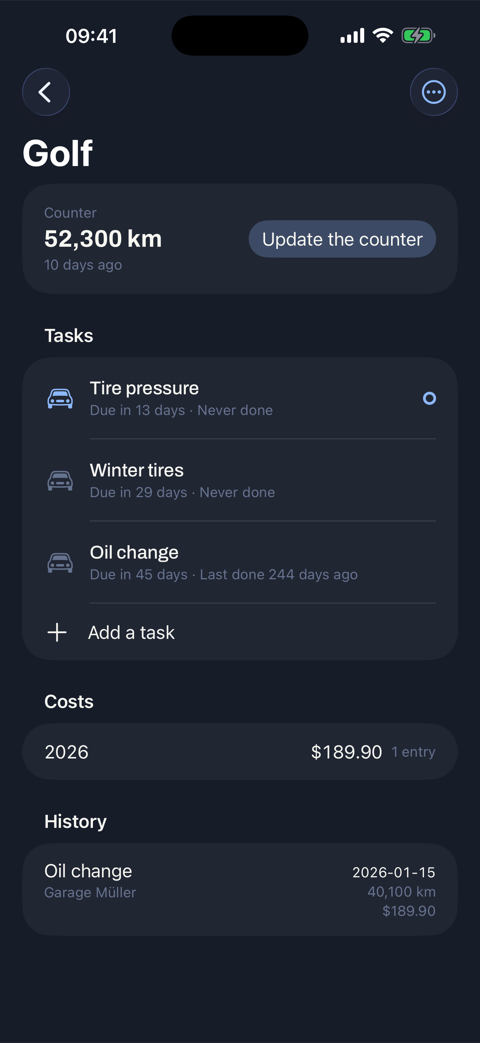480x1043 pixels.
Task: Tap the battery charging indicator
Action: point(418,35)
